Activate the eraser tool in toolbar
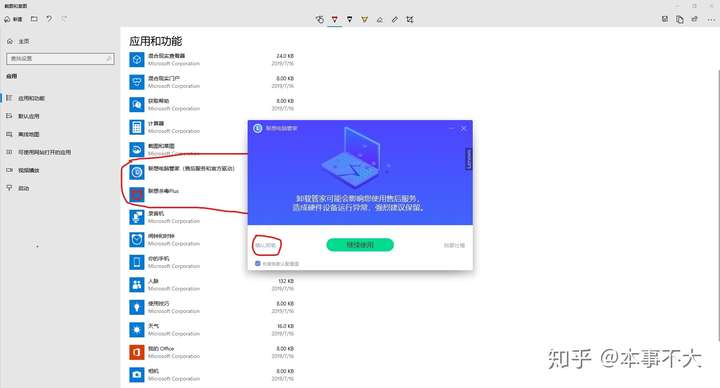 pos(380,19)
